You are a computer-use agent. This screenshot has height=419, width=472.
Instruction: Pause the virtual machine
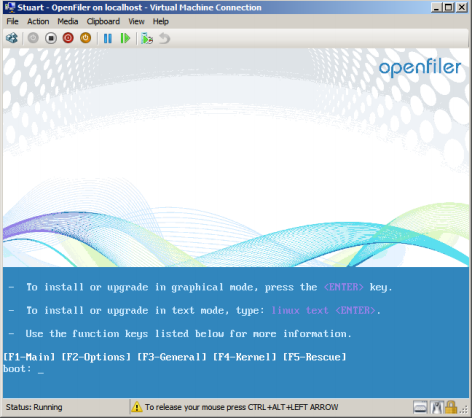(x=108, y=38)
